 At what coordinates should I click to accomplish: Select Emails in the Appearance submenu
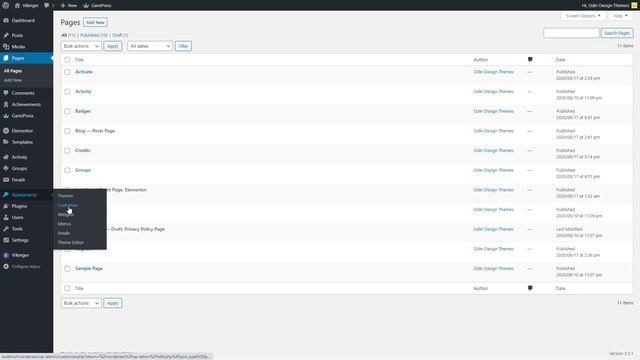tap(64, 233)
